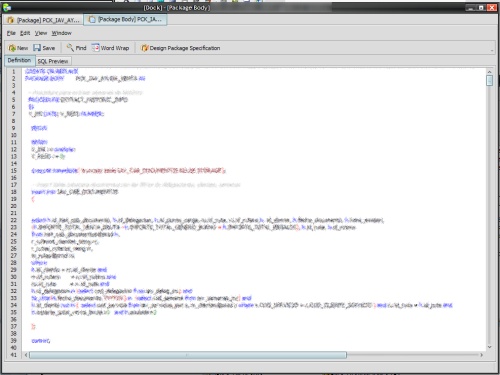The height and width of the screenshot is (375, 500).
Task: Click the application icon in title bar
Action: (7, 7)
